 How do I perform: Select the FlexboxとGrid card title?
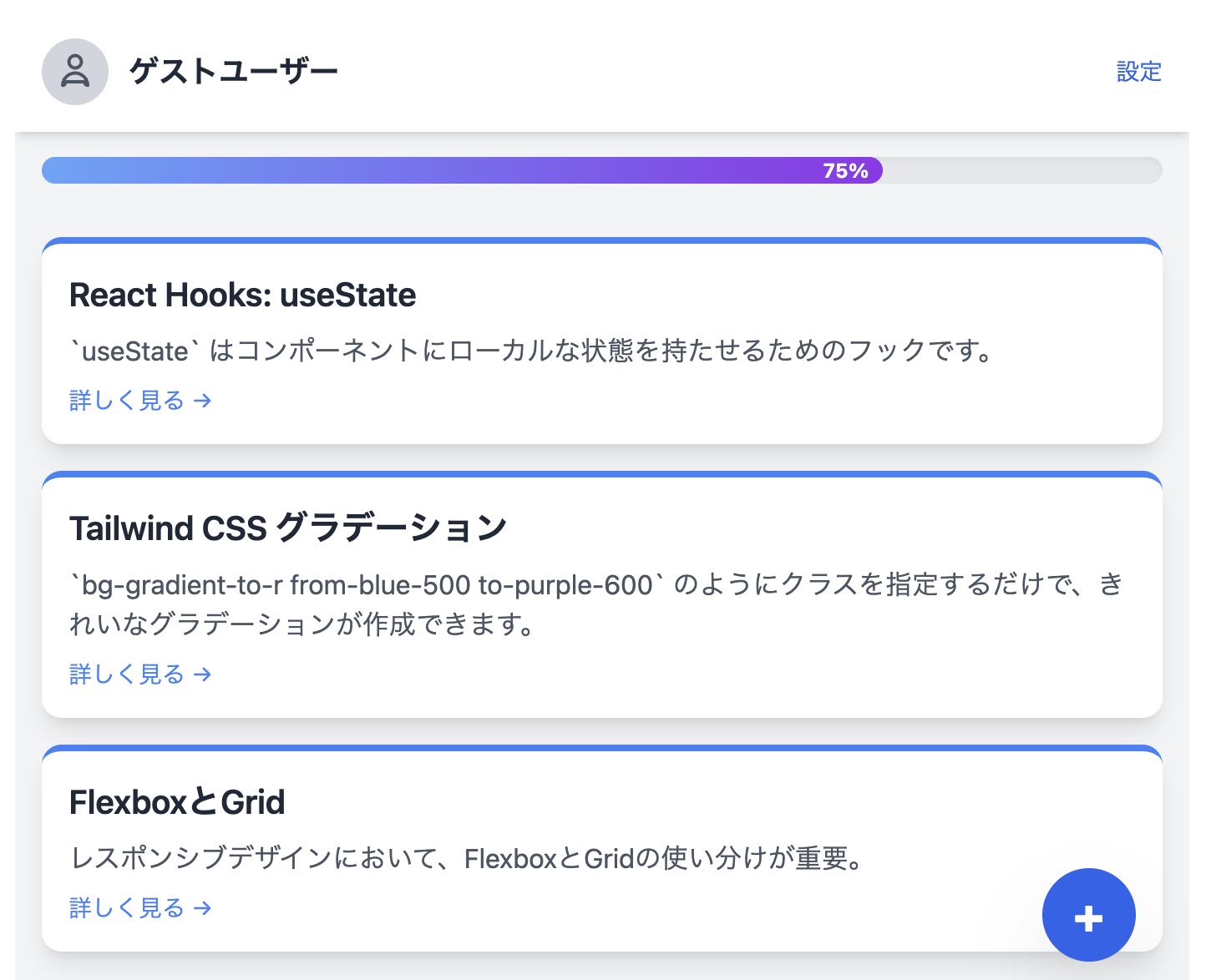[177, 802]
